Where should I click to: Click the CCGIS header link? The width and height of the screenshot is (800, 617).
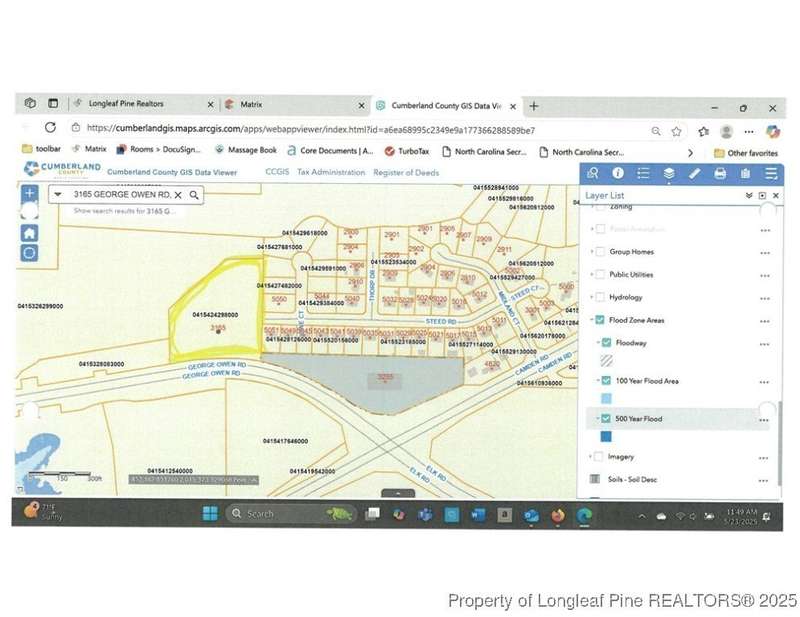tap(277, 173)
